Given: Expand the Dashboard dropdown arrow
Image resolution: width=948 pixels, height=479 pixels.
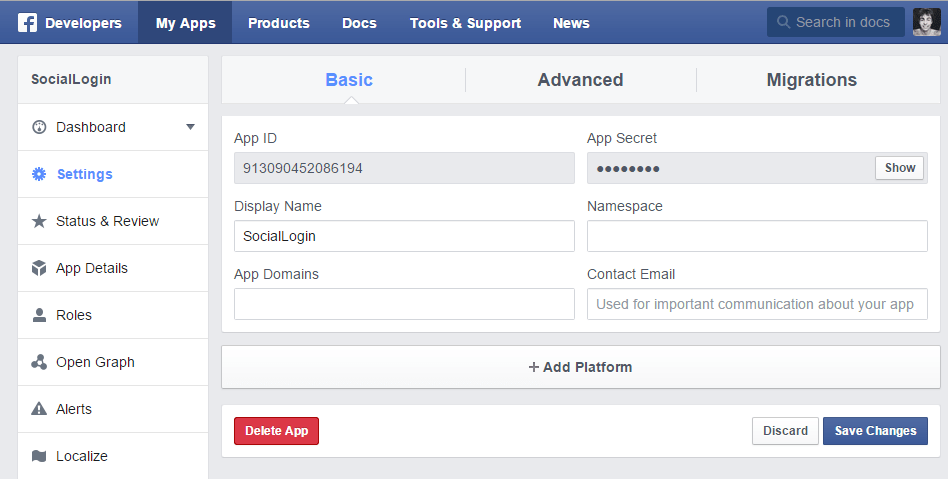Looking at the screenshot, I should pyautogui.click(x=190, y=127).
